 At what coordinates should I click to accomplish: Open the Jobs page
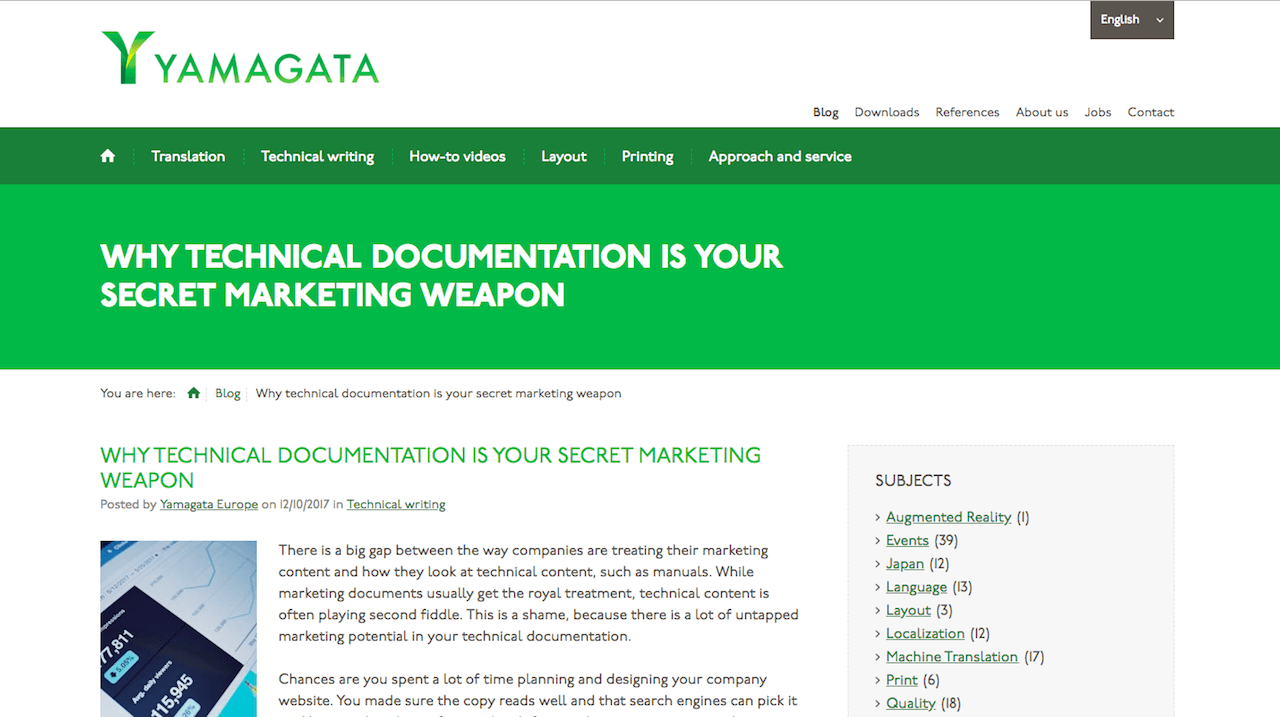pos(1098,112)
